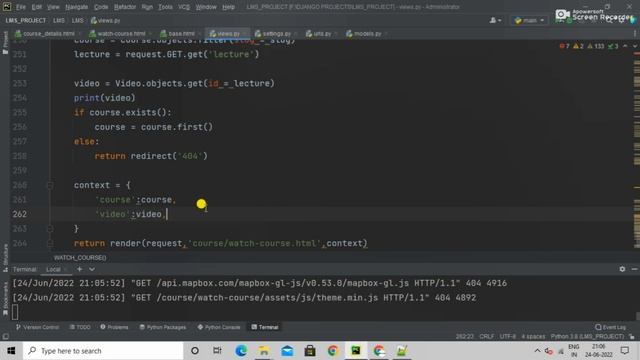Viewport: 640px width, 360px height.
Task: Open the TODO tool window
Action: tap(80, 327)
